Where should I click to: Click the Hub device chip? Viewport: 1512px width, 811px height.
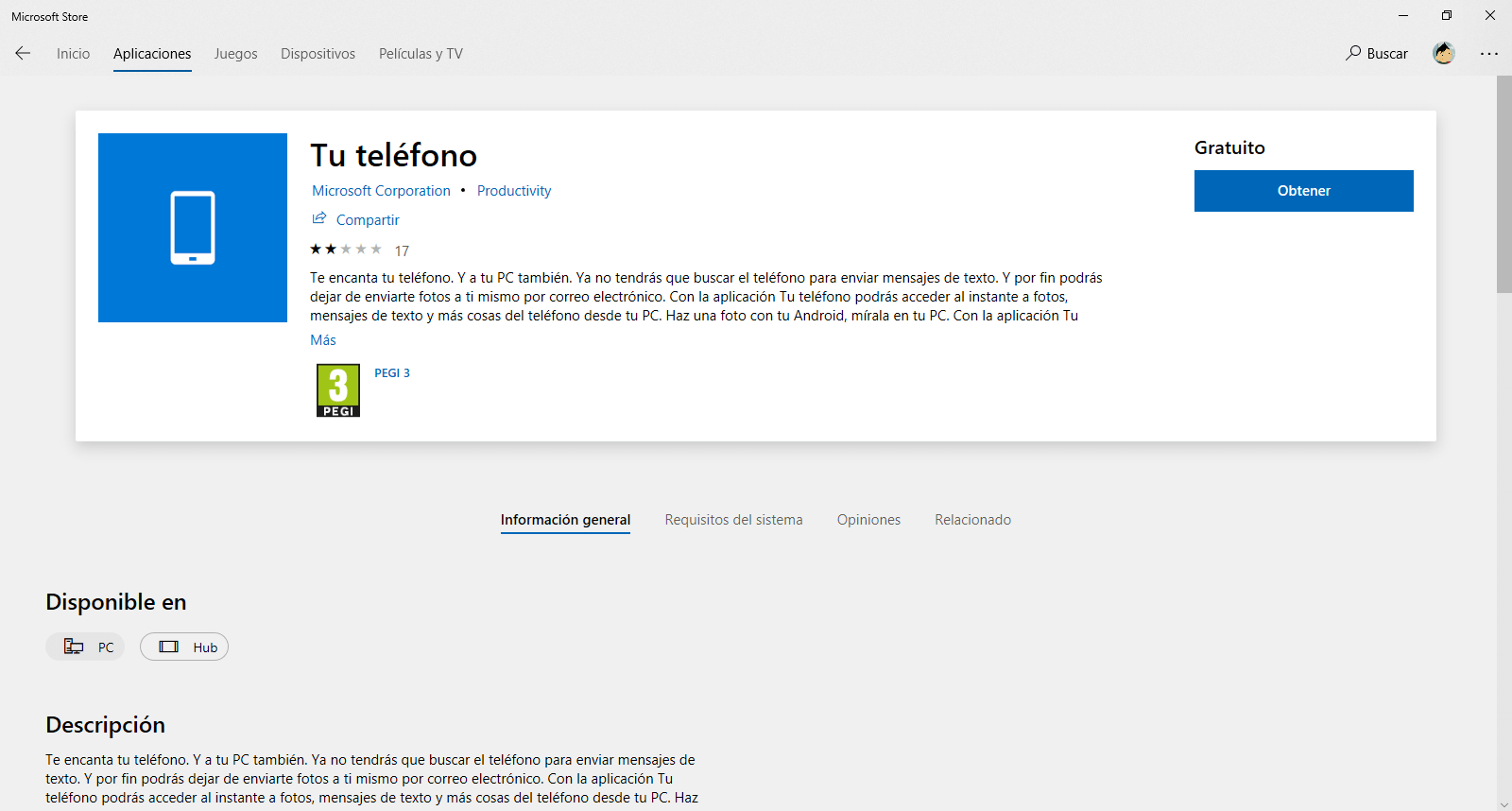(x=184, y=647)
